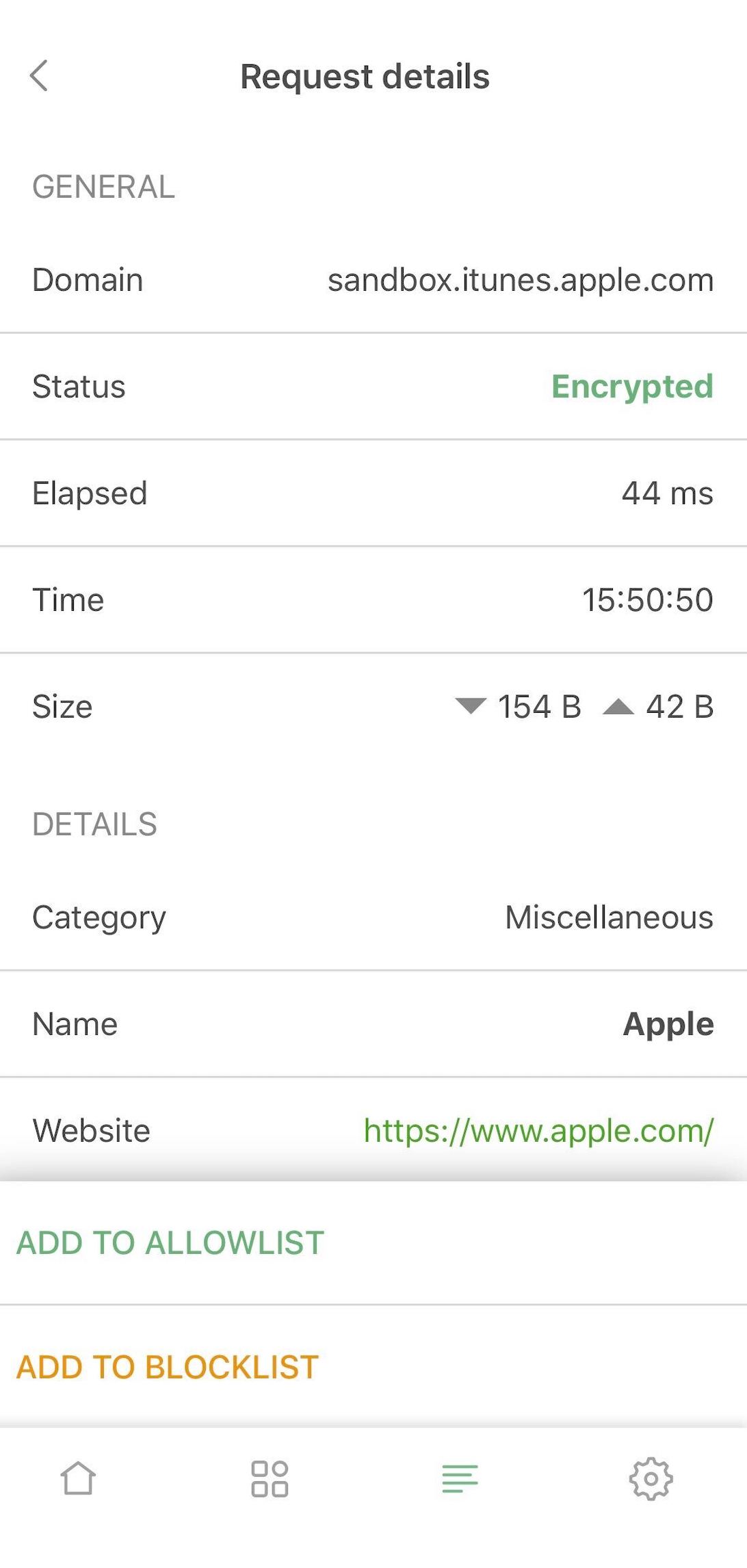The width and height of the screenshot is (747, 1568).
Task: Go back using the left chevron
Action: click(x=40, y=76)
